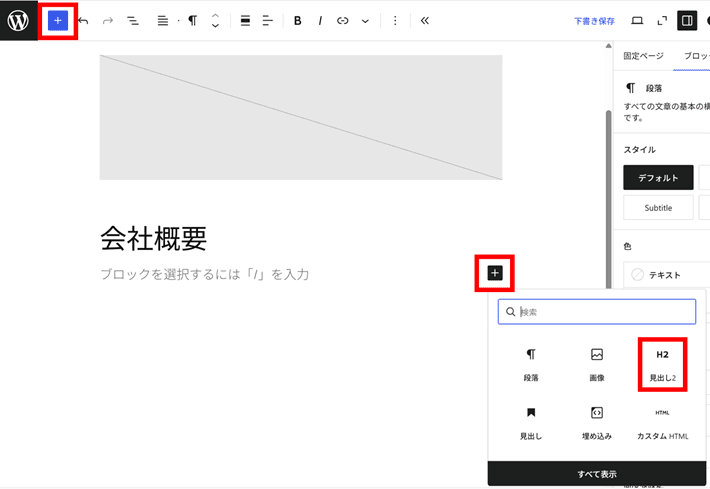
Task: Insert a カスタム HTML block
Action: coord(662,423)
